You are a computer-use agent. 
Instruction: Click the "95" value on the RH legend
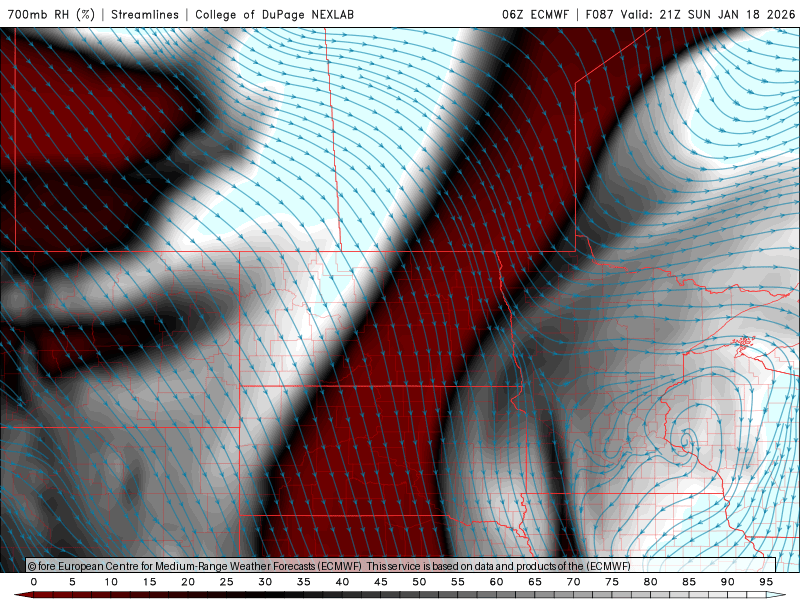coord(766,582)
